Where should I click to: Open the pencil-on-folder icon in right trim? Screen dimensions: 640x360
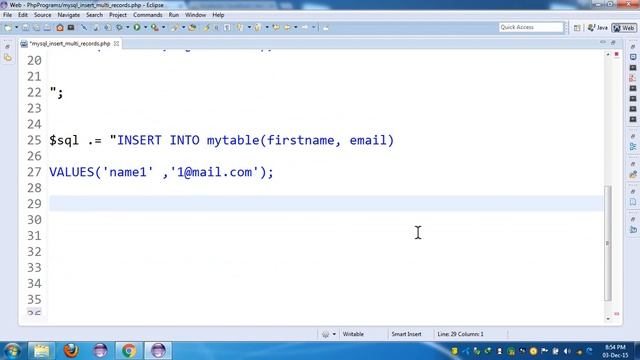633,175
